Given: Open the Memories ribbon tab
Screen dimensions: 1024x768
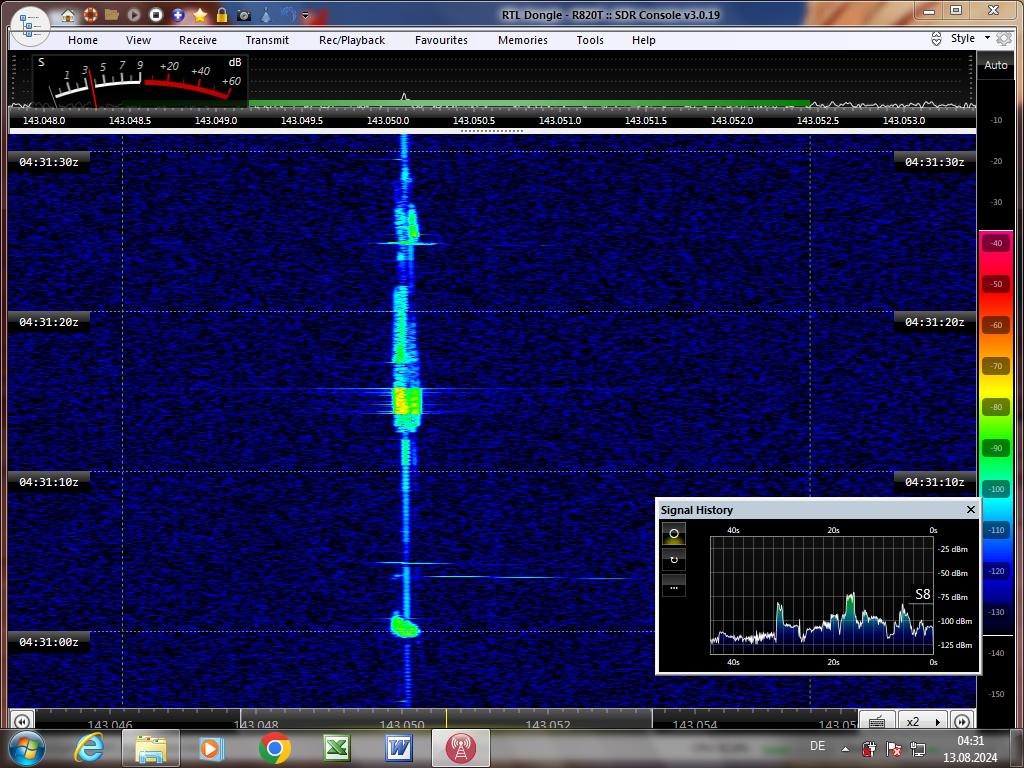Looking at the screenshot, I should click(523, 40).
